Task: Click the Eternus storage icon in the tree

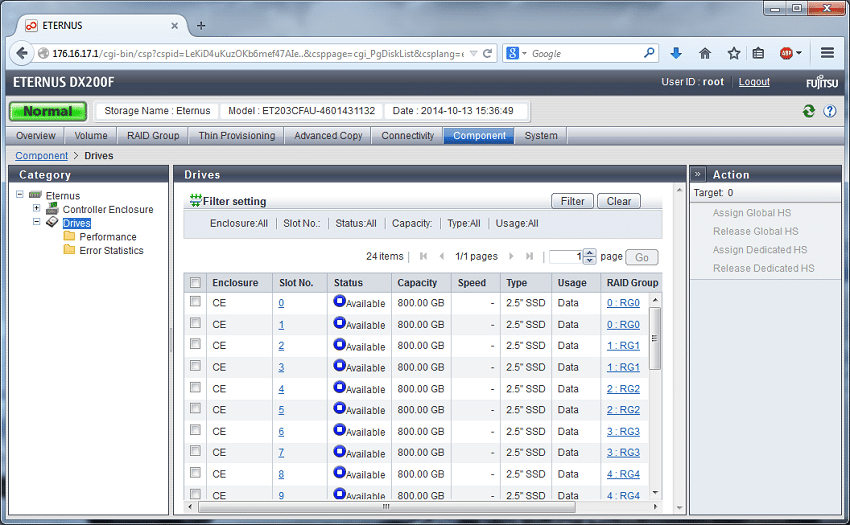Action: pyautogui.click(x=35, y=195)
